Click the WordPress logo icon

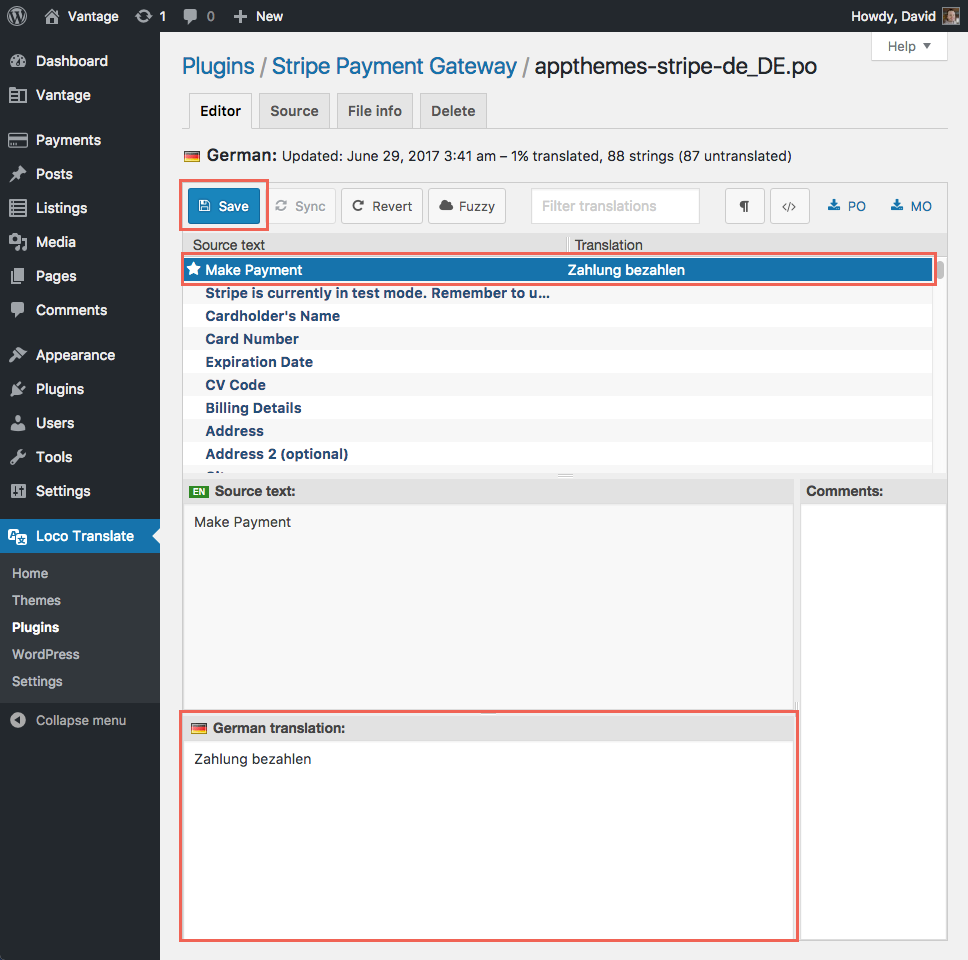point(17,16)
